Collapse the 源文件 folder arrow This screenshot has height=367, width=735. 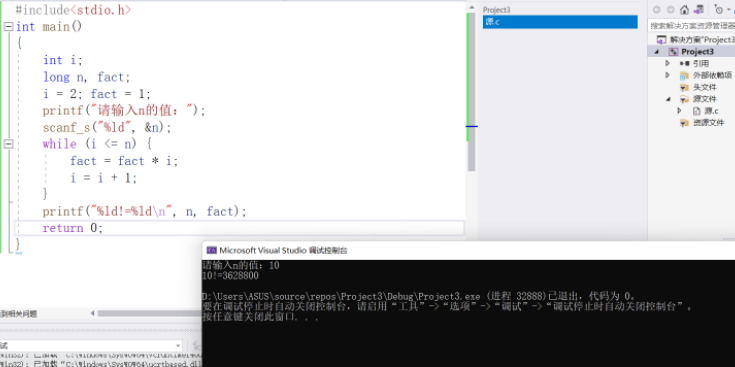click(668, 99)
